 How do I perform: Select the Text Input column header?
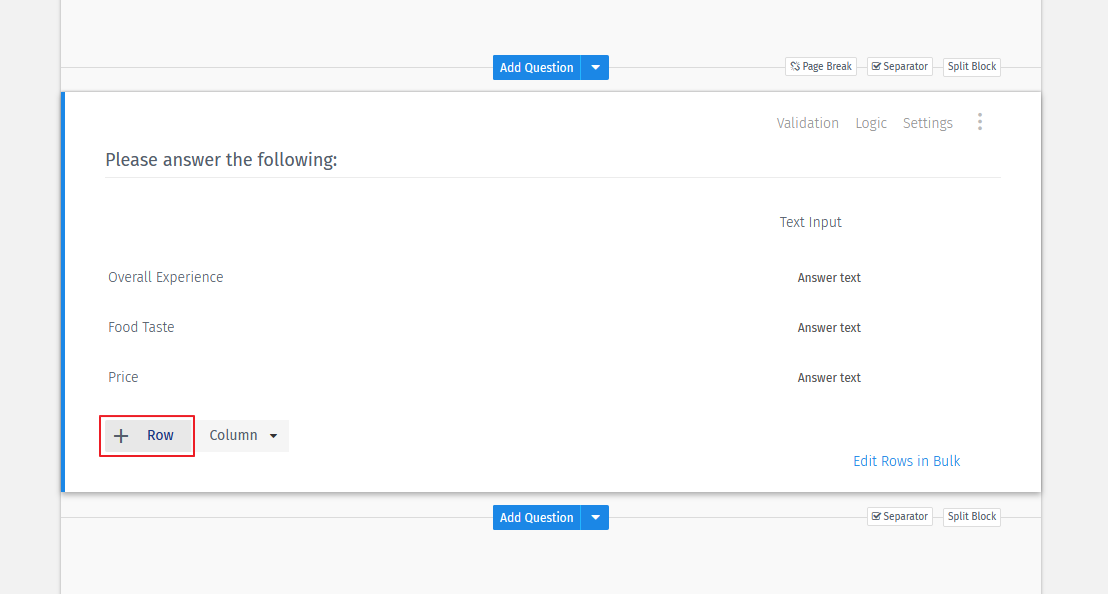810,222
